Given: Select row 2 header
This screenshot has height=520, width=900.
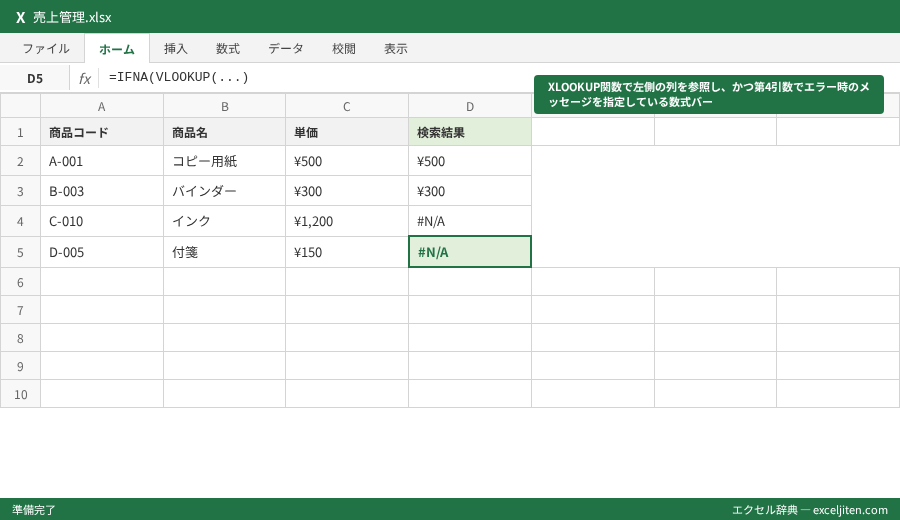Looking at the screenshot, I should coord(20,161).
